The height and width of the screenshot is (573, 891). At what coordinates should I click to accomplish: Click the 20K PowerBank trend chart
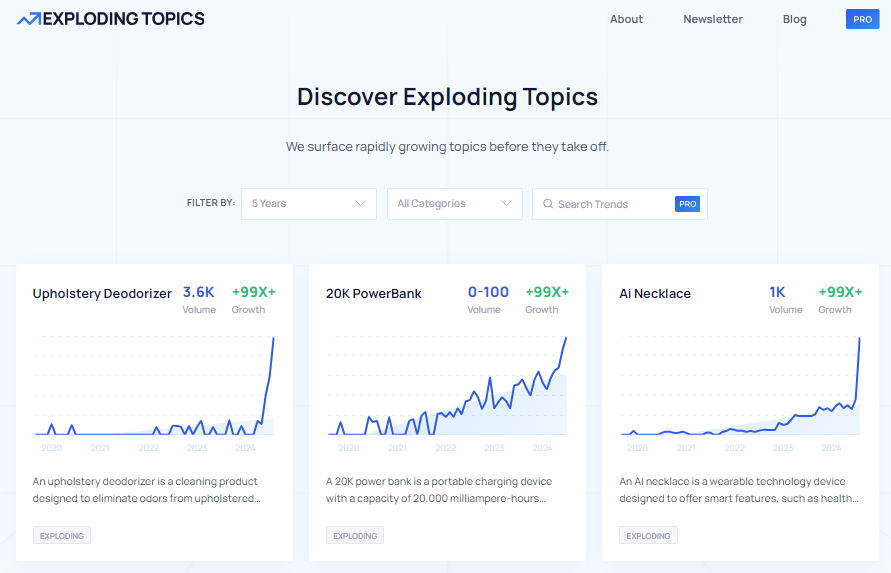point(447,387)
